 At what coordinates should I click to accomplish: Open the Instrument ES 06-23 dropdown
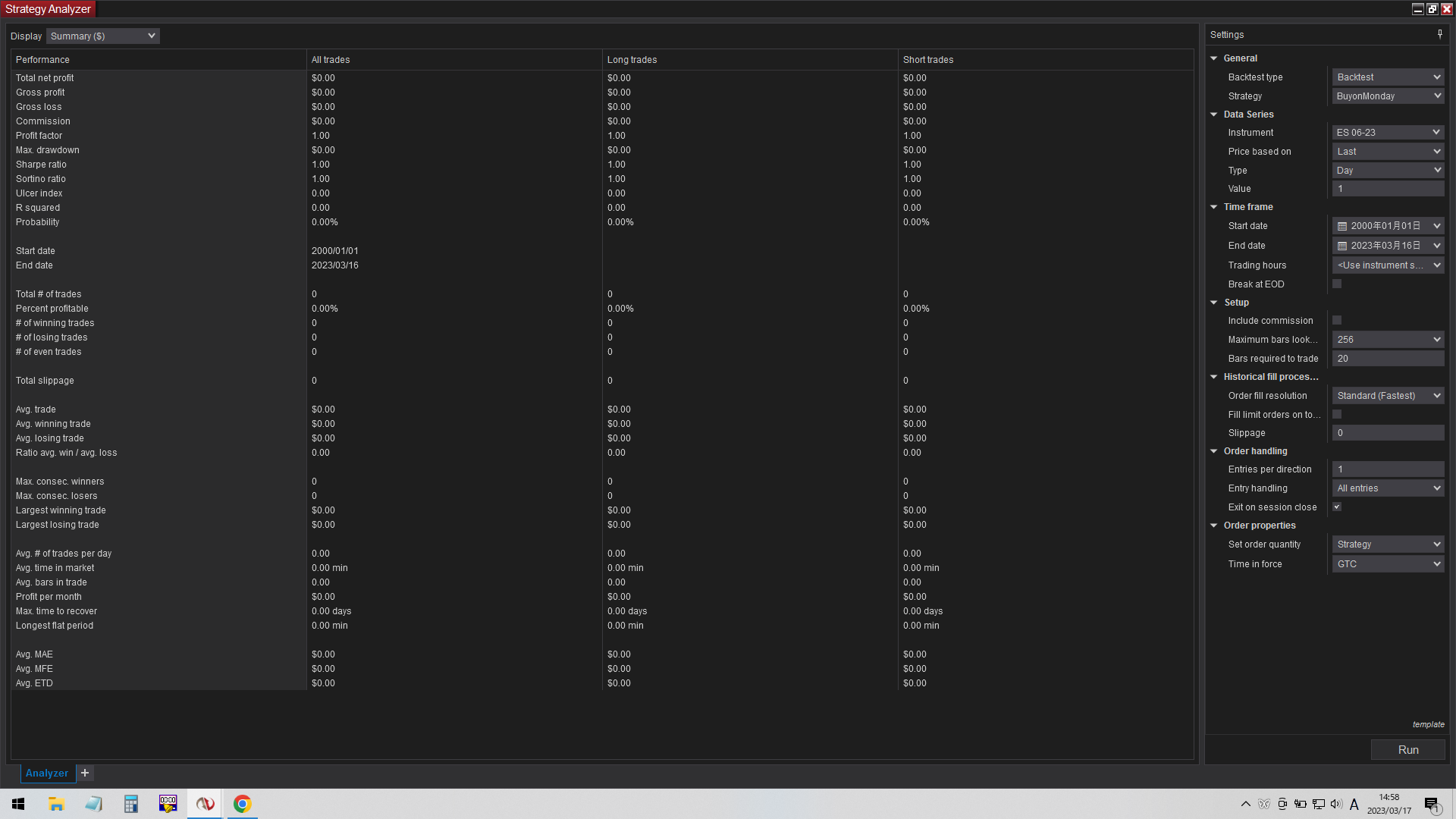(1388, 133)
